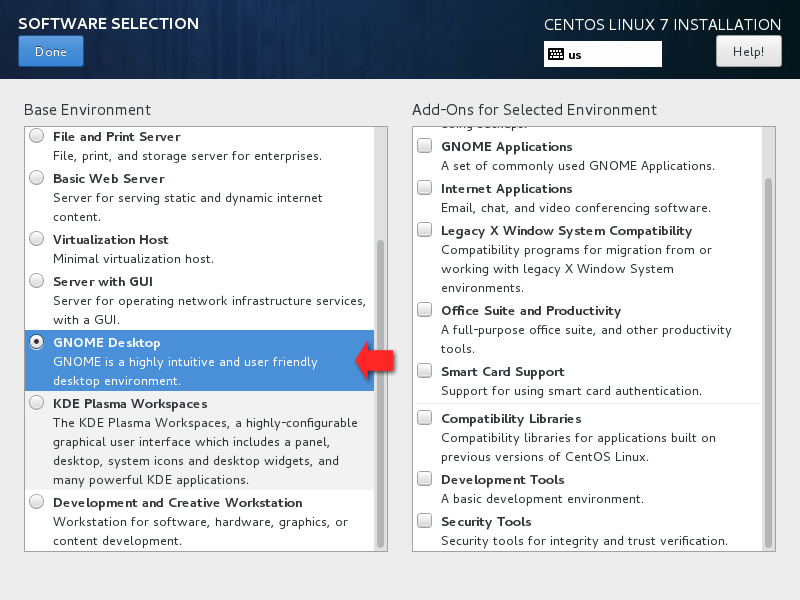Click the 'Virtualization Host' label text
The height and width of the screenshot is (600, 800).
point(111,240)
